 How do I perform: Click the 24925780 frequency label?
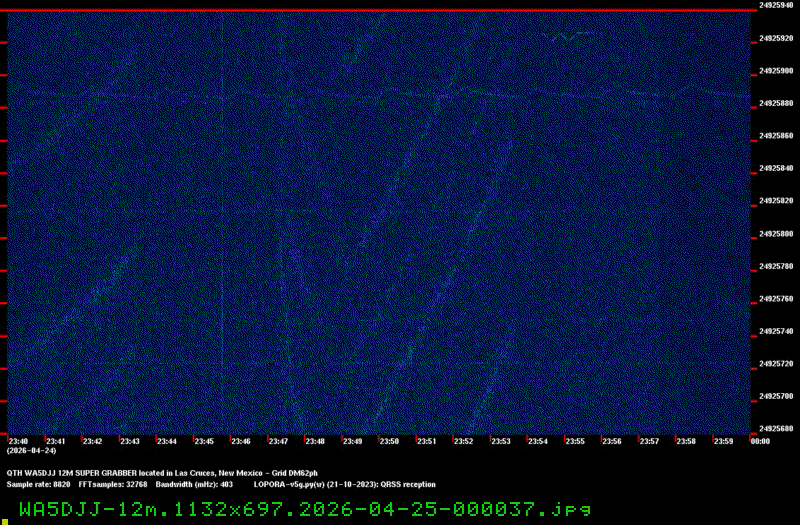coord(776,266)
